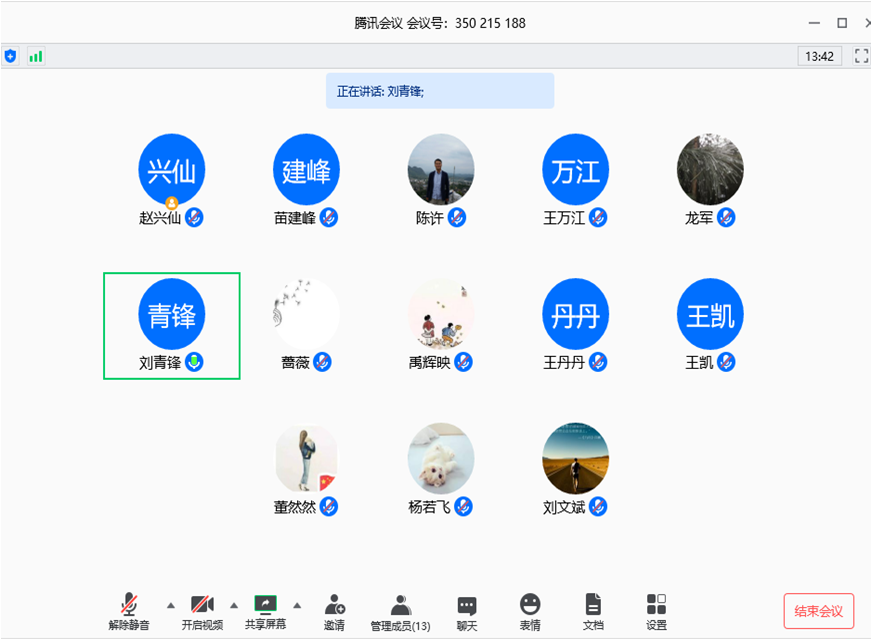Select 龙军's pine tree avatar
This screenshot has width=872, height=640.
point(710,170)
